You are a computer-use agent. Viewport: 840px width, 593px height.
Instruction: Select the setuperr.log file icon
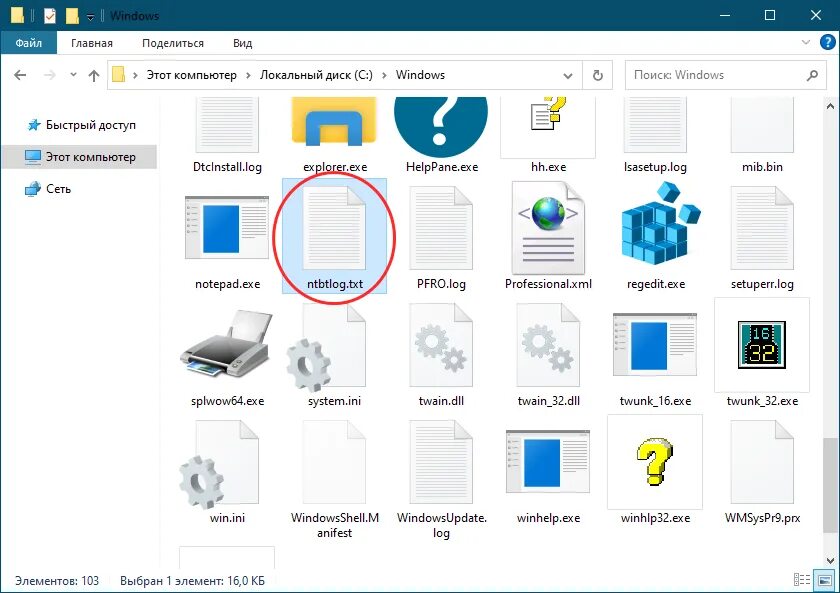(762, 228)
